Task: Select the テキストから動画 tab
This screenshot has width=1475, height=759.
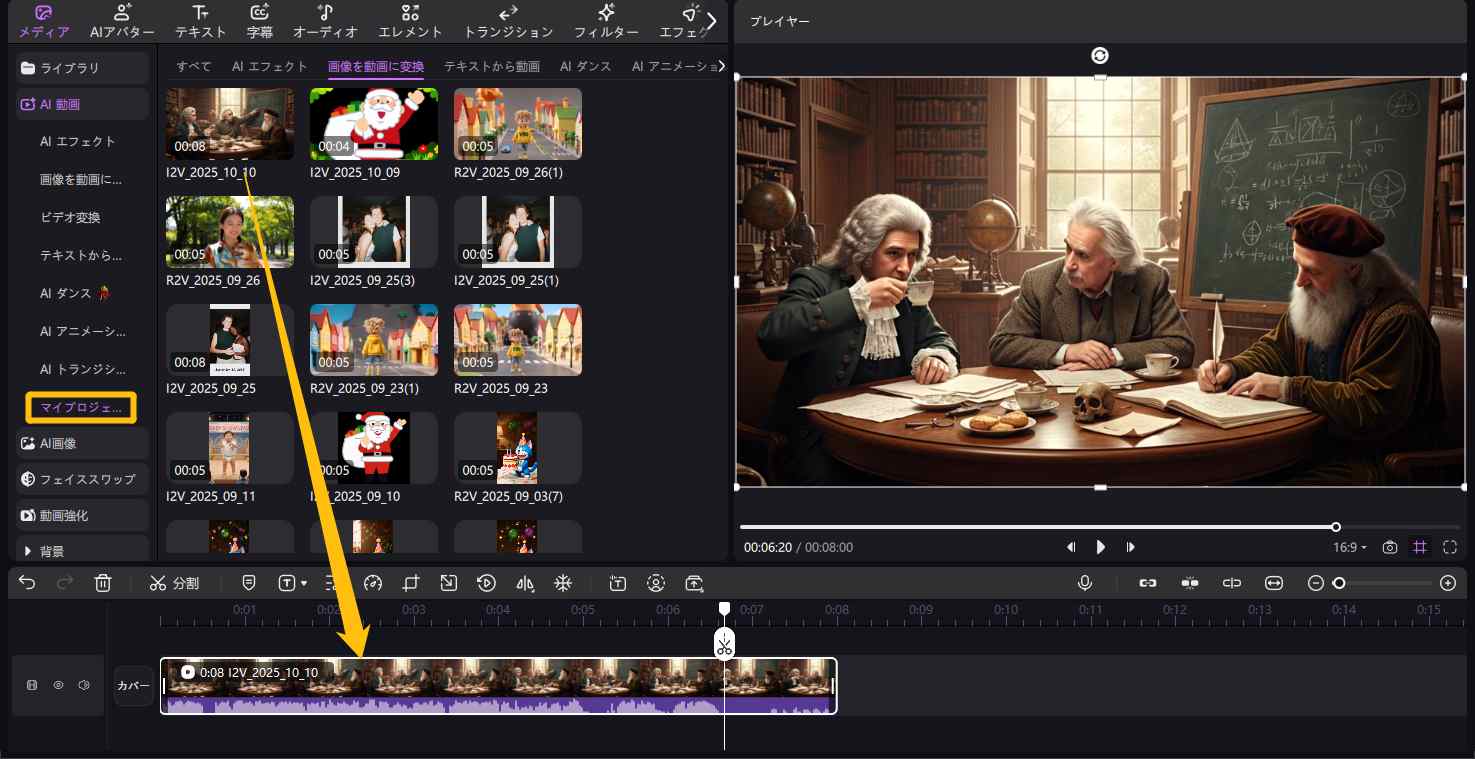Action: click(x=491, y=66)
